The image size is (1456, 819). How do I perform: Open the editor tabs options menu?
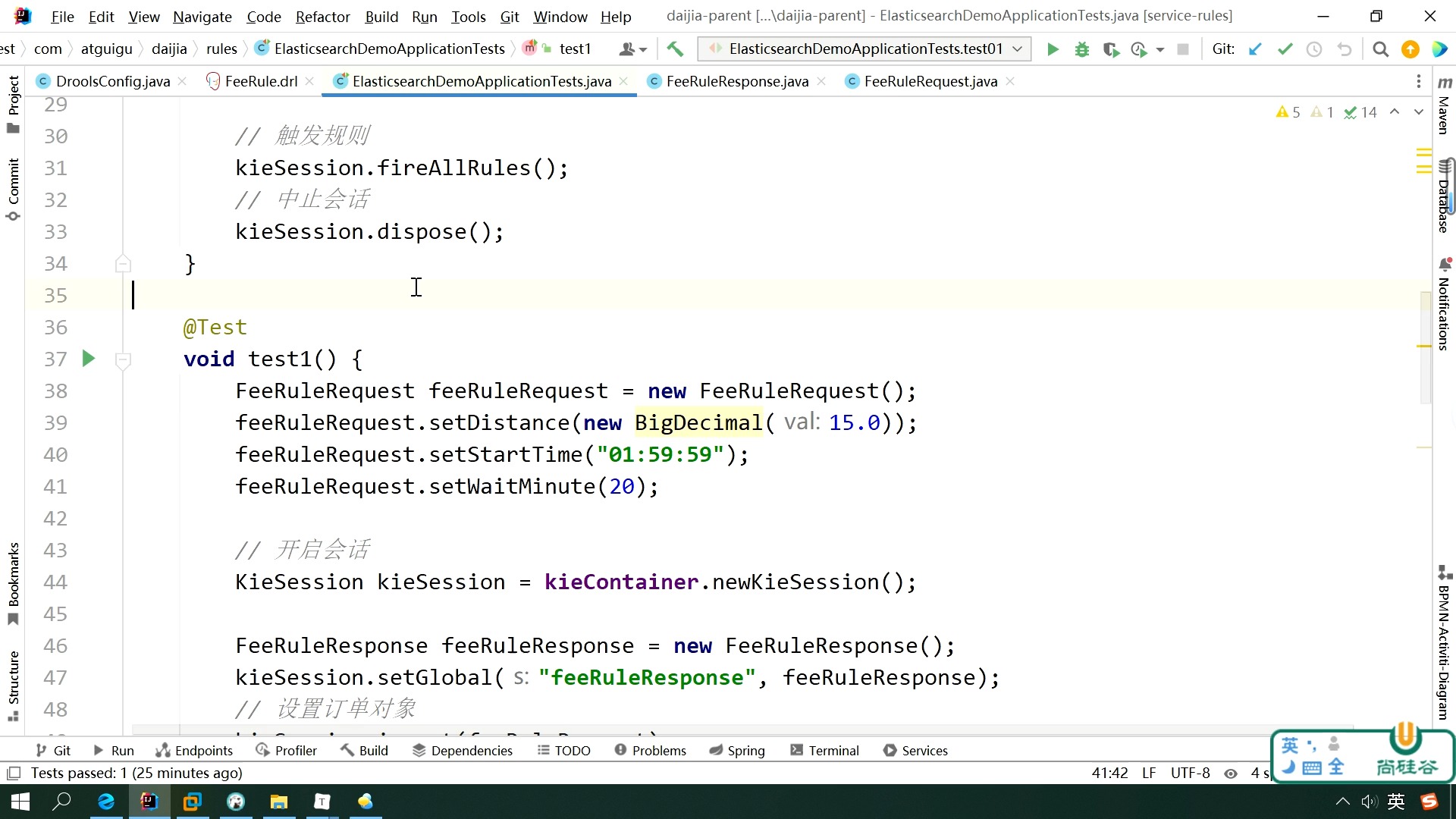1419,81
